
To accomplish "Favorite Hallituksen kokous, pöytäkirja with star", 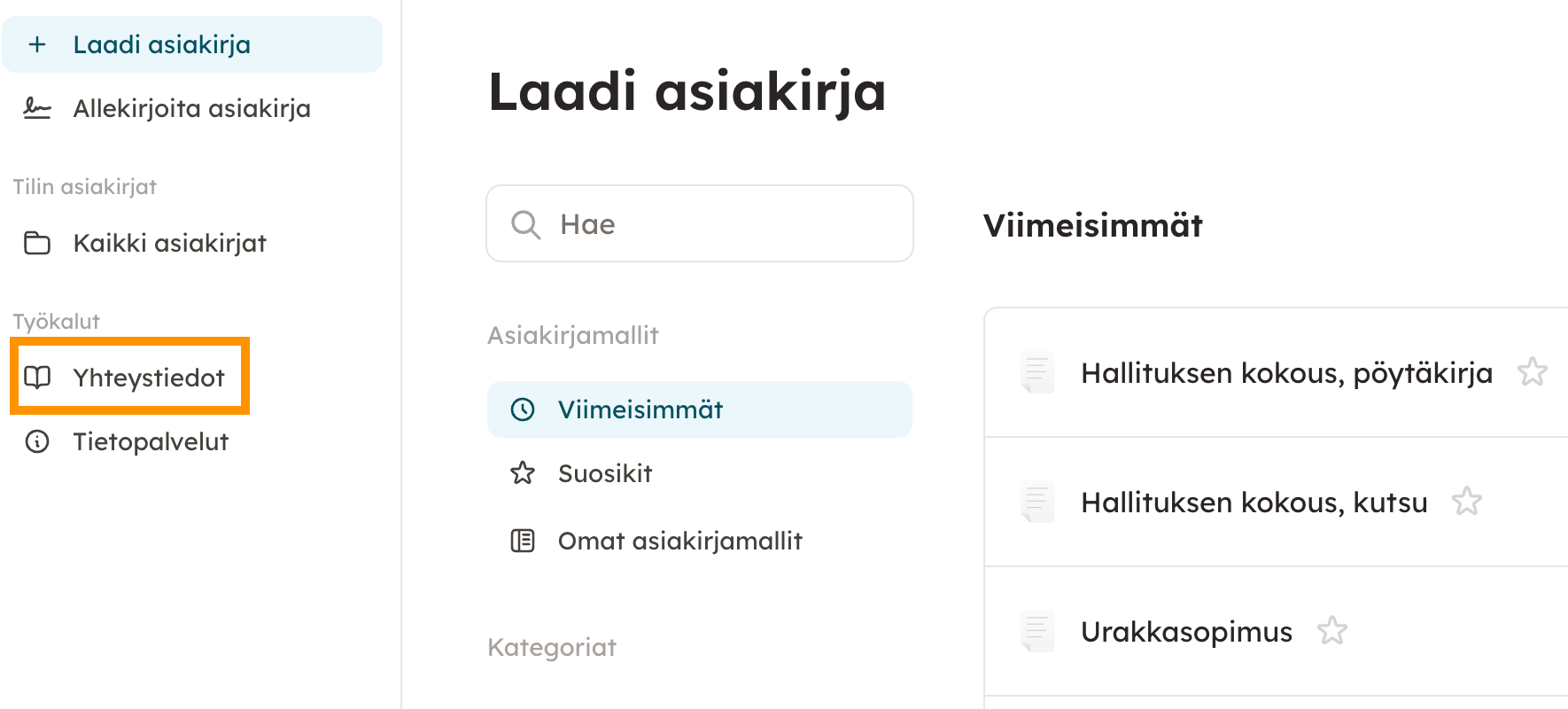I will tap(1532, 372).
